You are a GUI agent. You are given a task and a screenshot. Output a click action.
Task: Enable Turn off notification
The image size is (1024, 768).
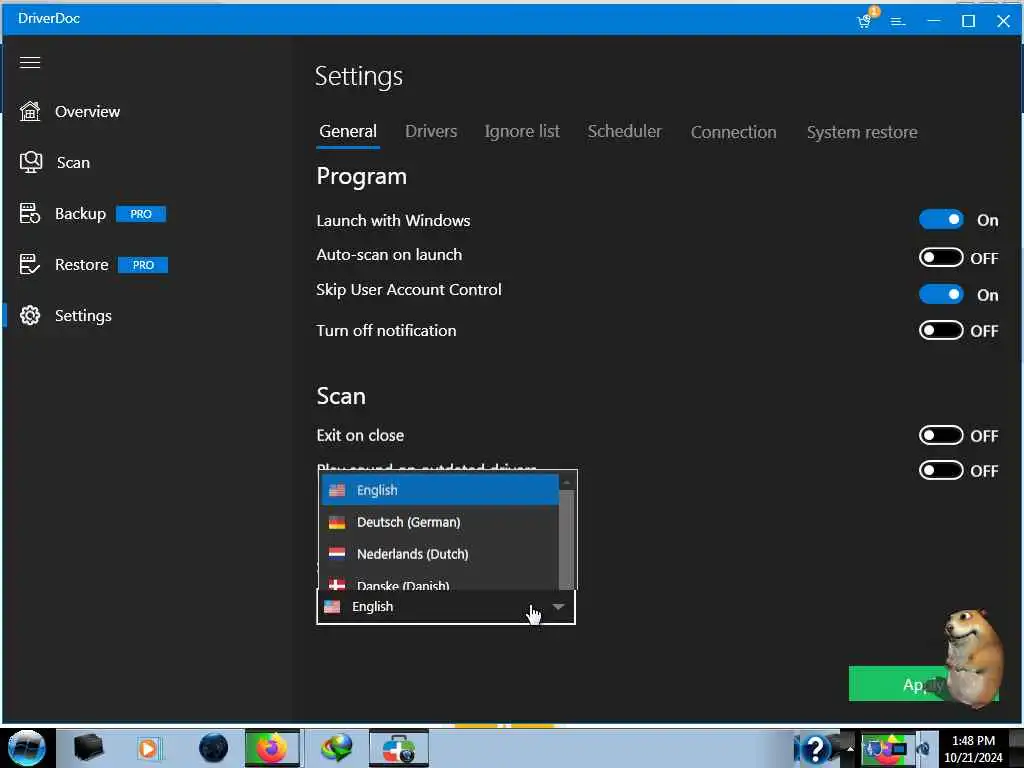941,330
